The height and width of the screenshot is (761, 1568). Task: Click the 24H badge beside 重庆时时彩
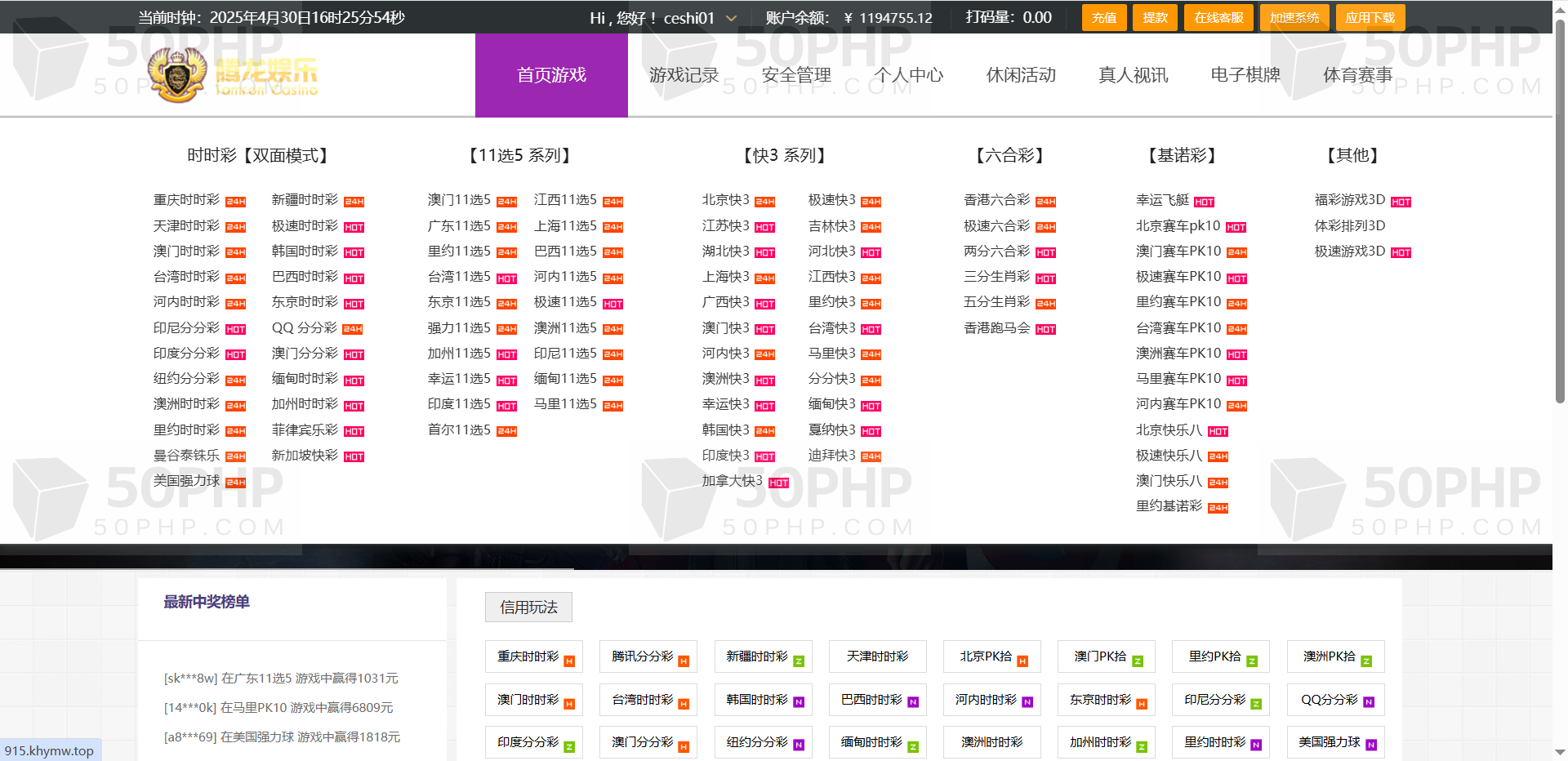click(235, 202)
